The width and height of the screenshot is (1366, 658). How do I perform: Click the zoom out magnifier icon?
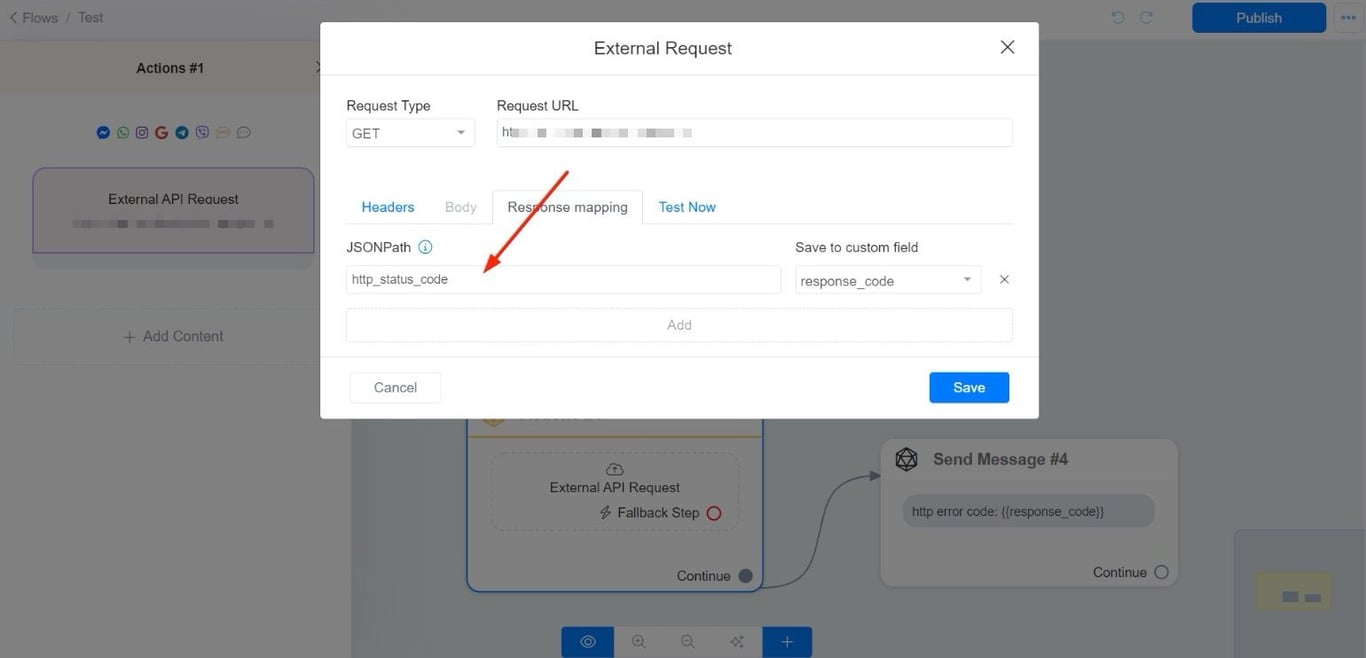coord(688,642)
